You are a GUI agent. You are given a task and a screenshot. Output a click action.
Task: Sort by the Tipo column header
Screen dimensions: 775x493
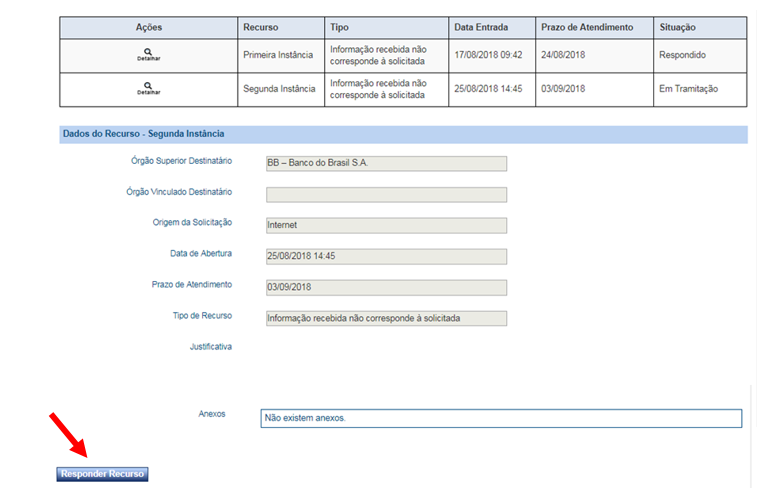tap(340, 27)
